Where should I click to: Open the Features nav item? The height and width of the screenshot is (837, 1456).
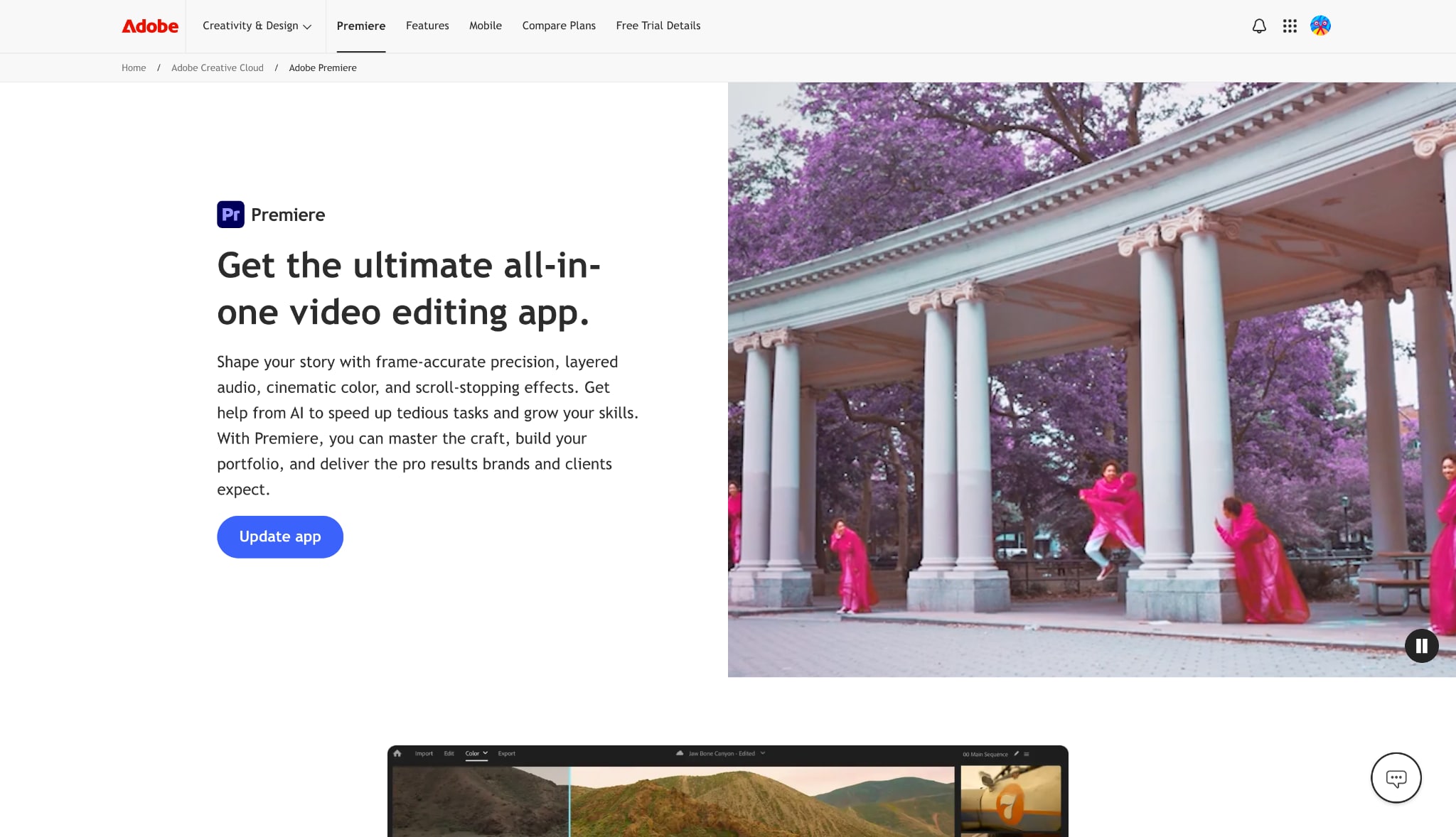[427, 26]
